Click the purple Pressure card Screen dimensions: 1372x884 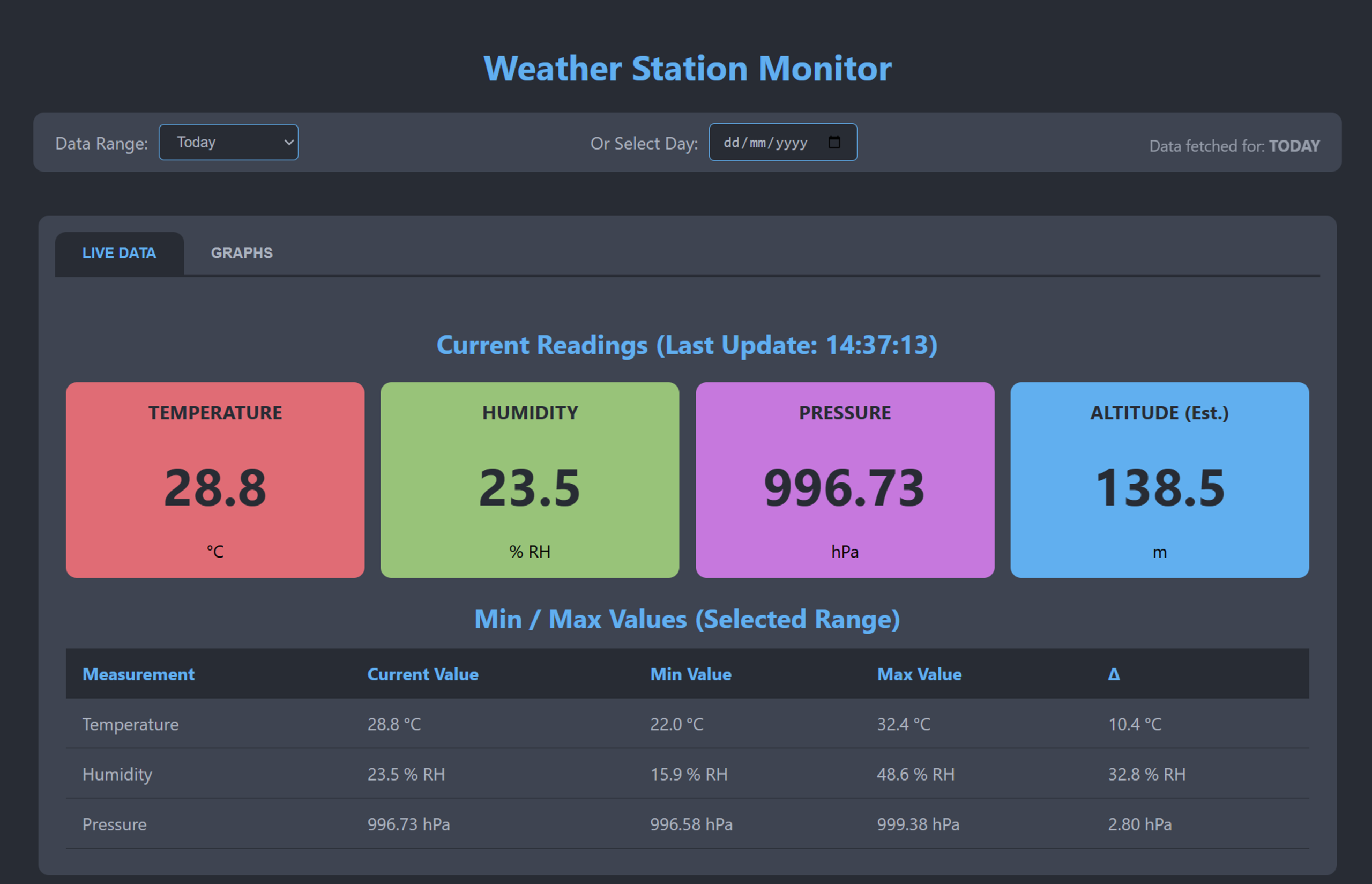[845, 480]
